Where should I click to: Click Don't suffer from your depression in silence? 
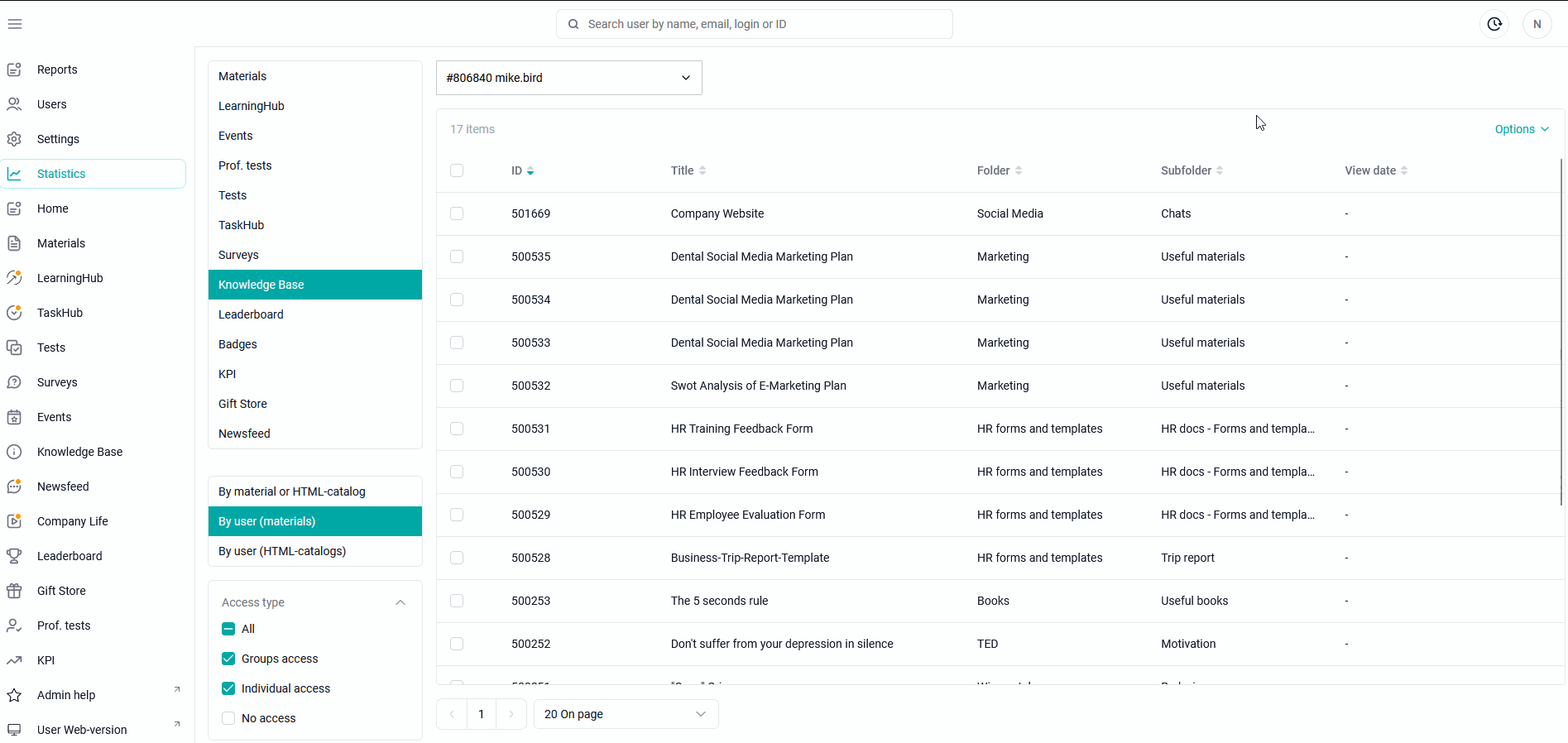(x=782, y=644)
